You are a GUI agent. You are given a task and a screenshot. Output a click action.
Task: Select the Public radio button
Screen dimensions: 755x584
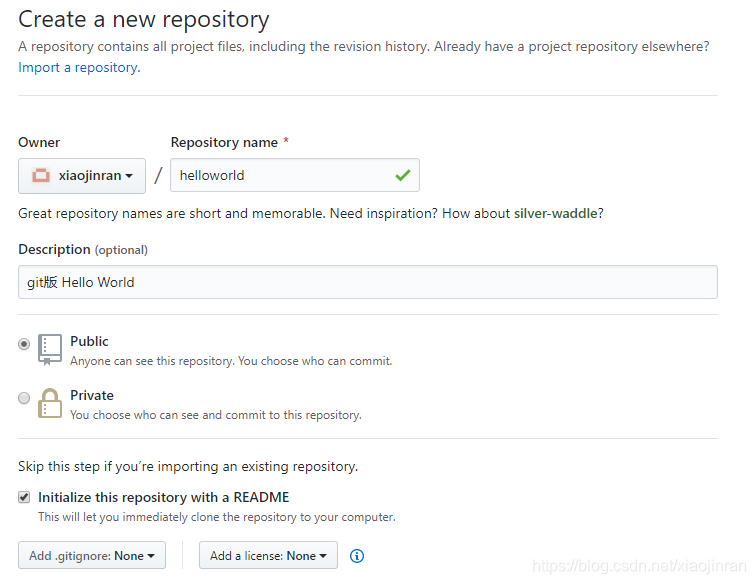[x=24, y=344]
